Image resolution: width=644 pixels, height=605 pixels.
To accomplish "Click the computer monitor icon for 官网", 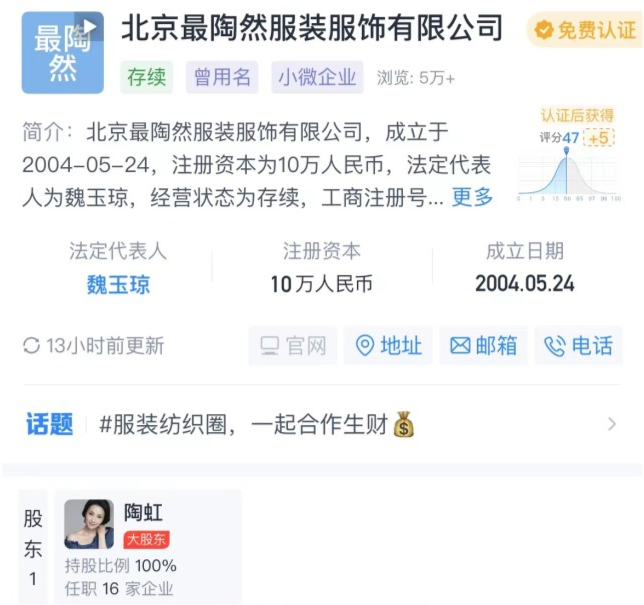I will tap(270, 346).
